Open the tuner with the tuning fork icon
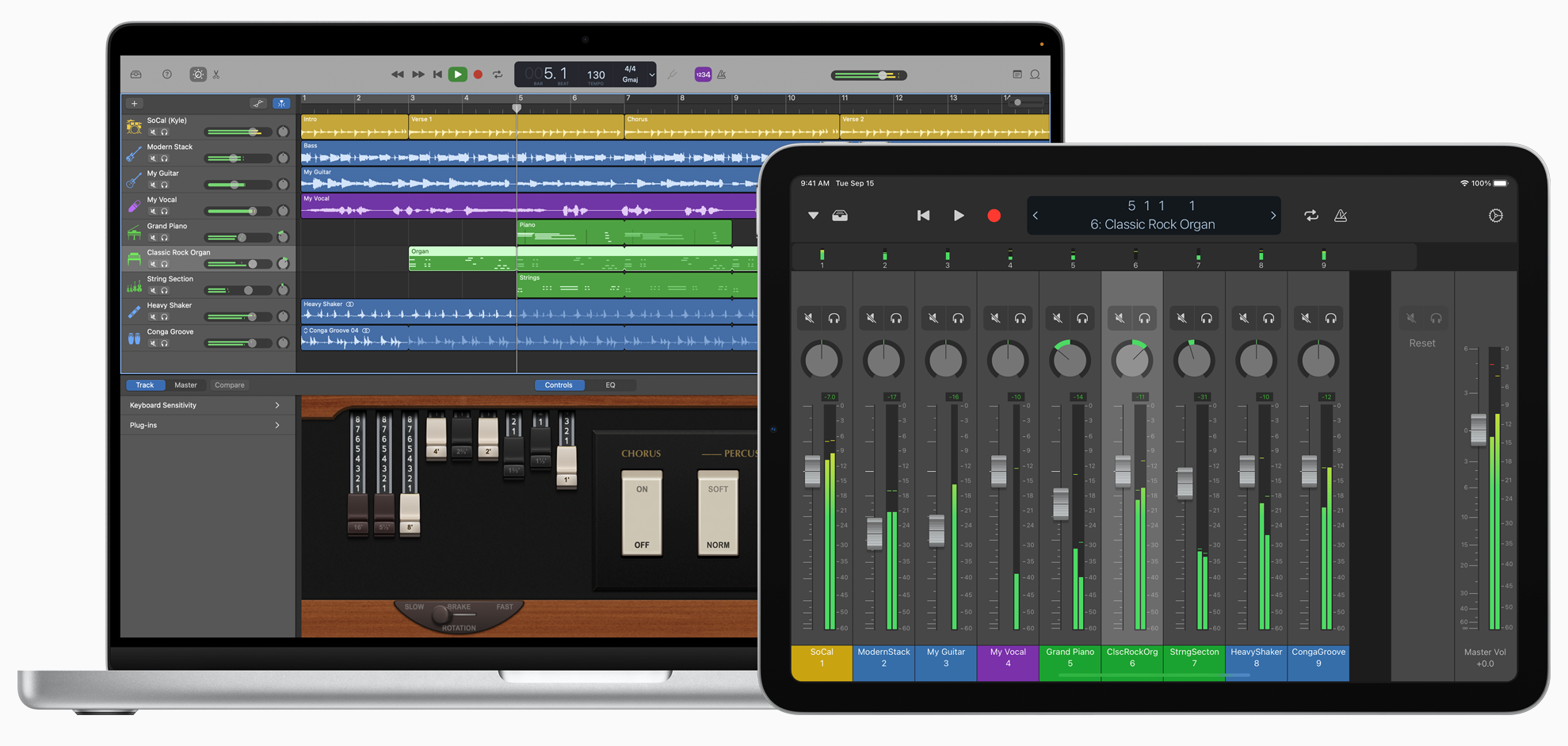 (672, 75)
